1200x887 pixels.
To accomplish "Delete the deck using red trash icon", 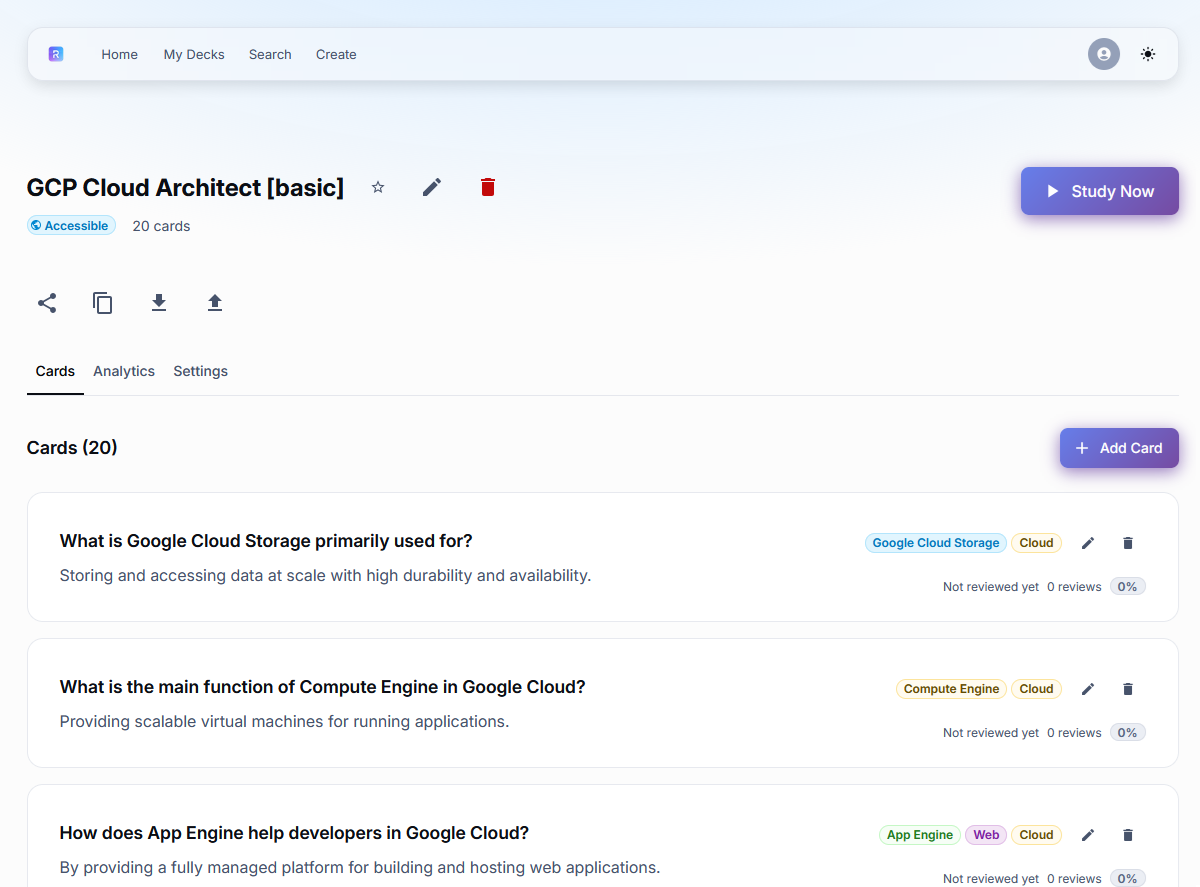I will point(488,187).
